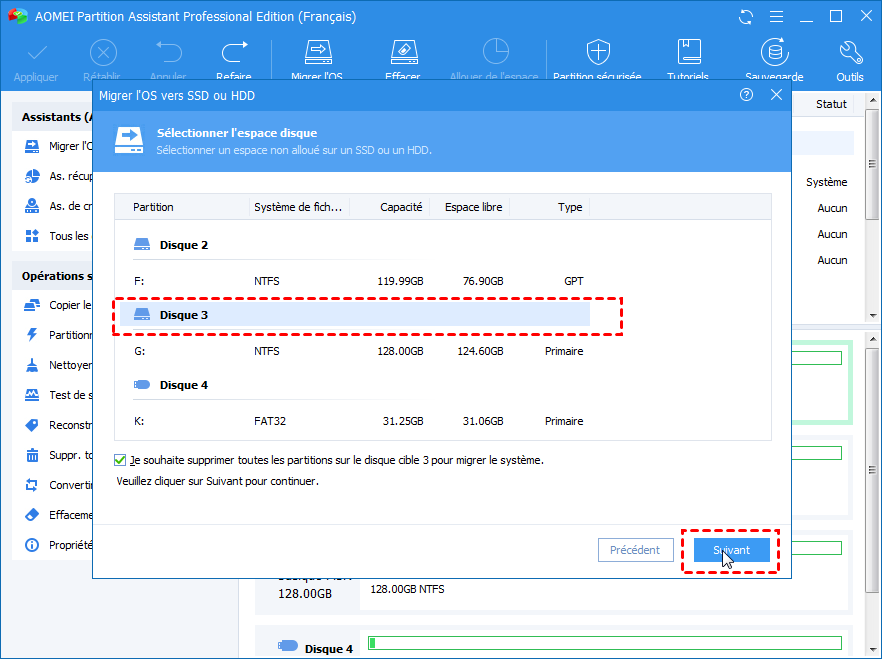Open Outils wrench icon
882x659 pixels.
tap(850, 52)
